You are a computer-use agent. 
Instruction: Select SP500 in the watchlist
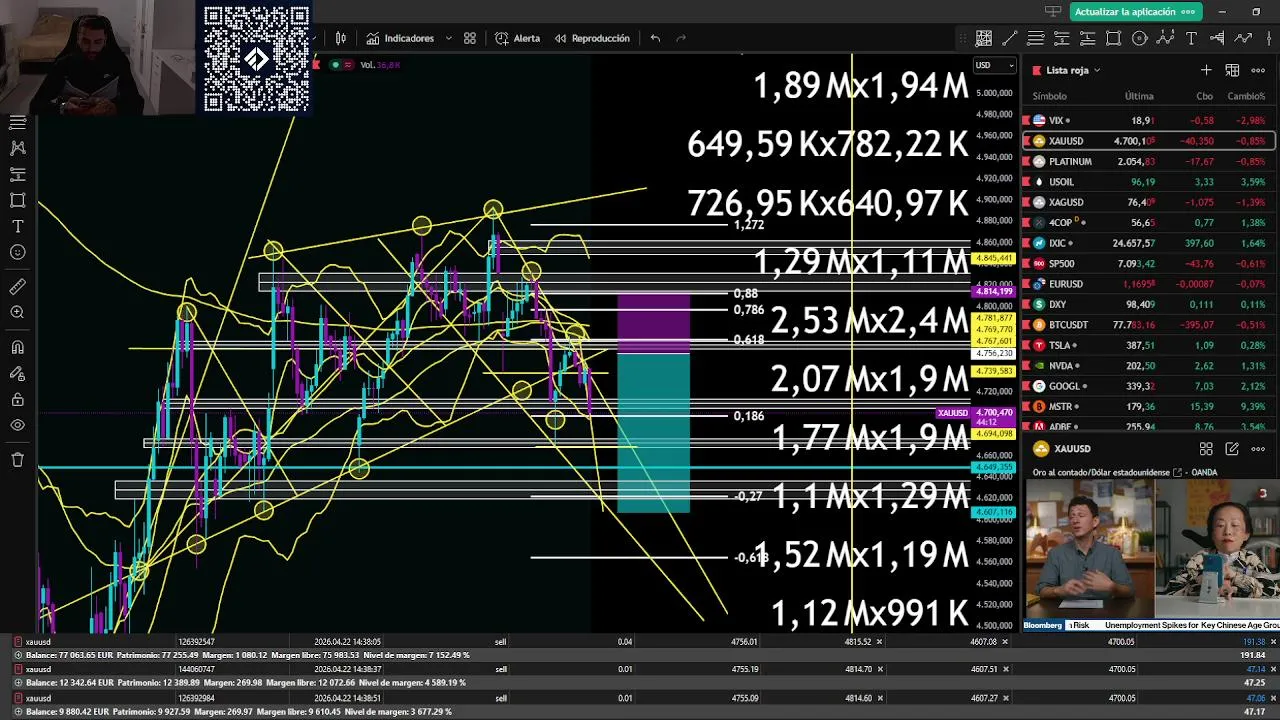pyautogui.click(x=1148, y=263)
